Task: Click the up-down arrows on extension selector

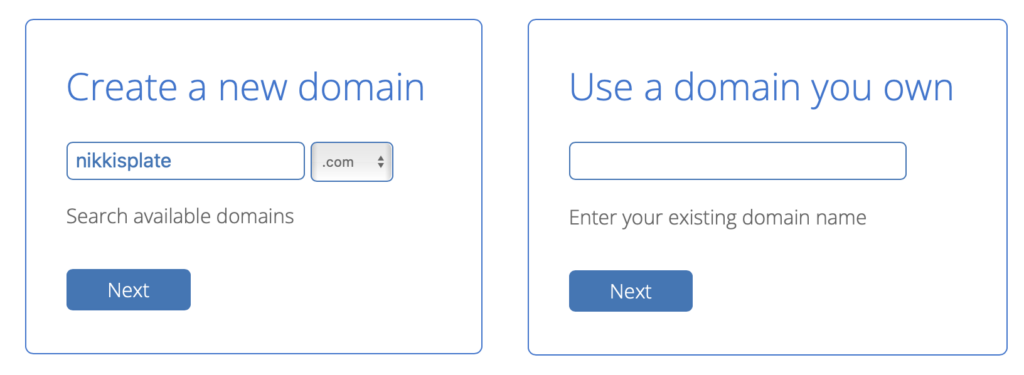Action: [x=381, y=162]
